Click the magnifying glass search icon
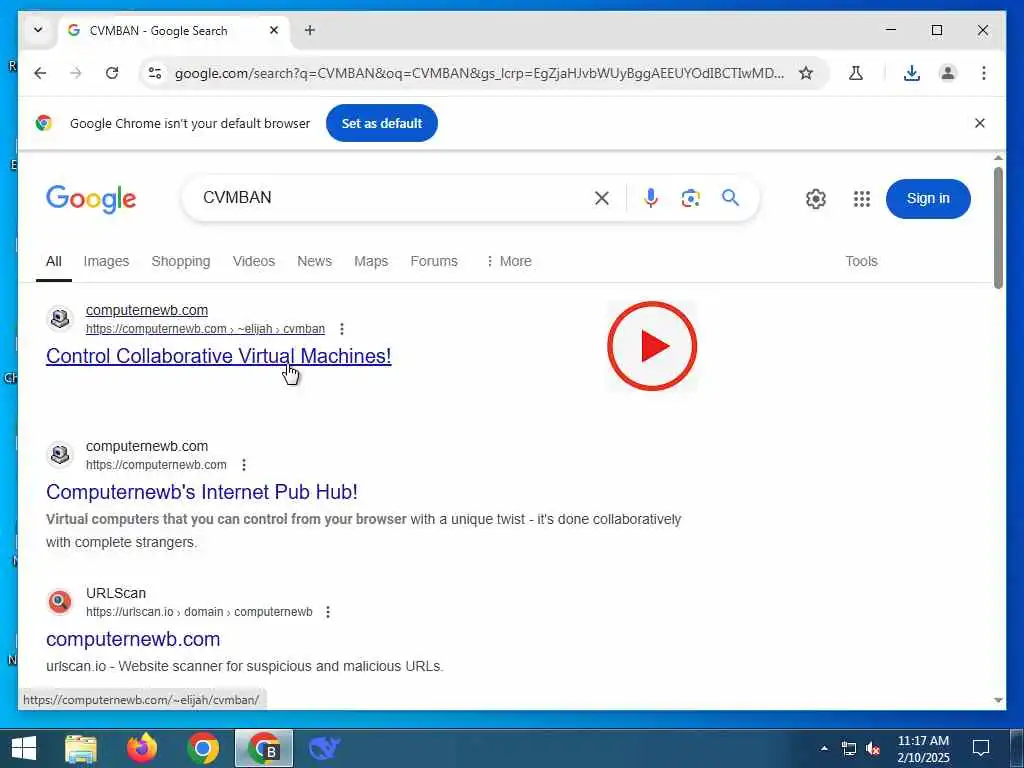1024x768 pixels. [730, 197]
